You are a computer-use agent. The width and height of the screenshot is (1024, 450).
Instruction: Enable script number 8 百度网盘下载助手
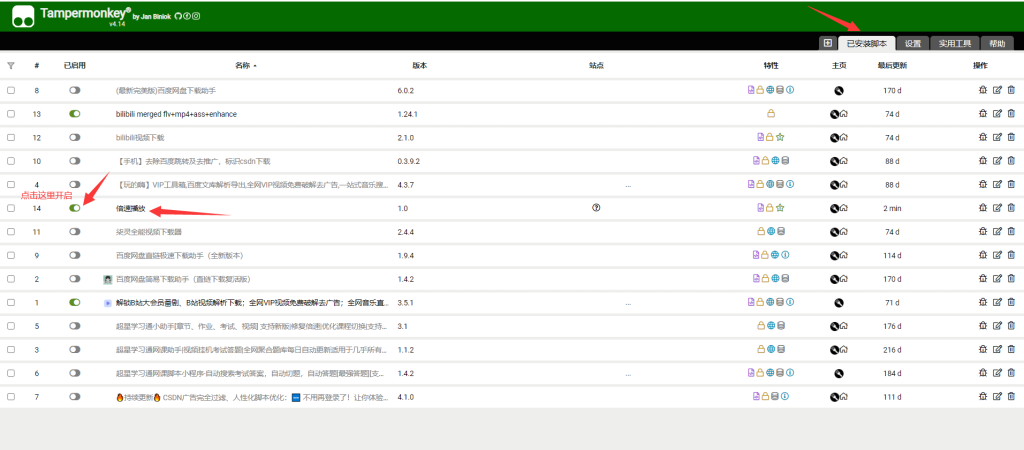(x=74, y=90)
